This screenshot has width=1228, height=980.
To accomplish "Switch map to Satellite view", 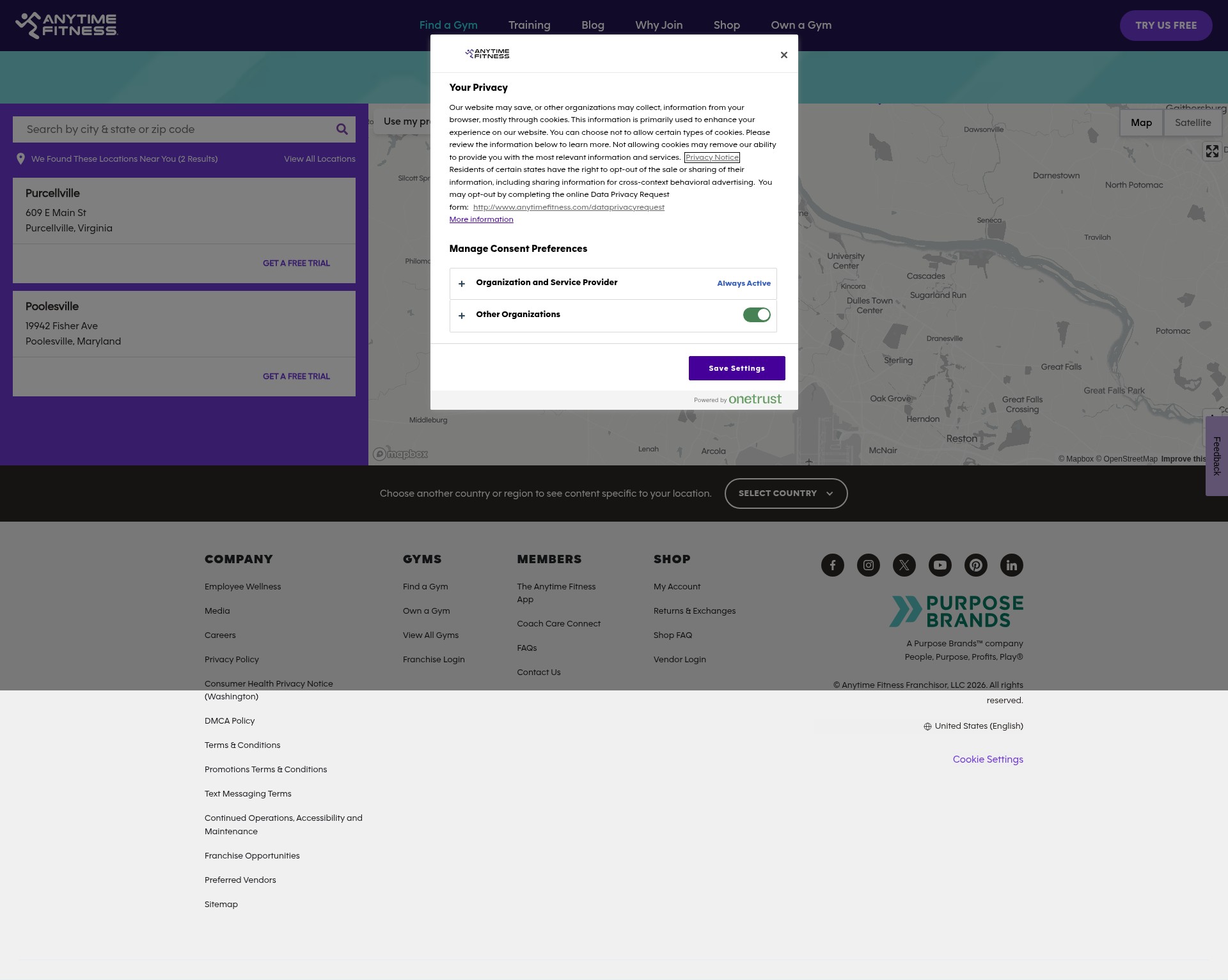I will point(1193,123).
